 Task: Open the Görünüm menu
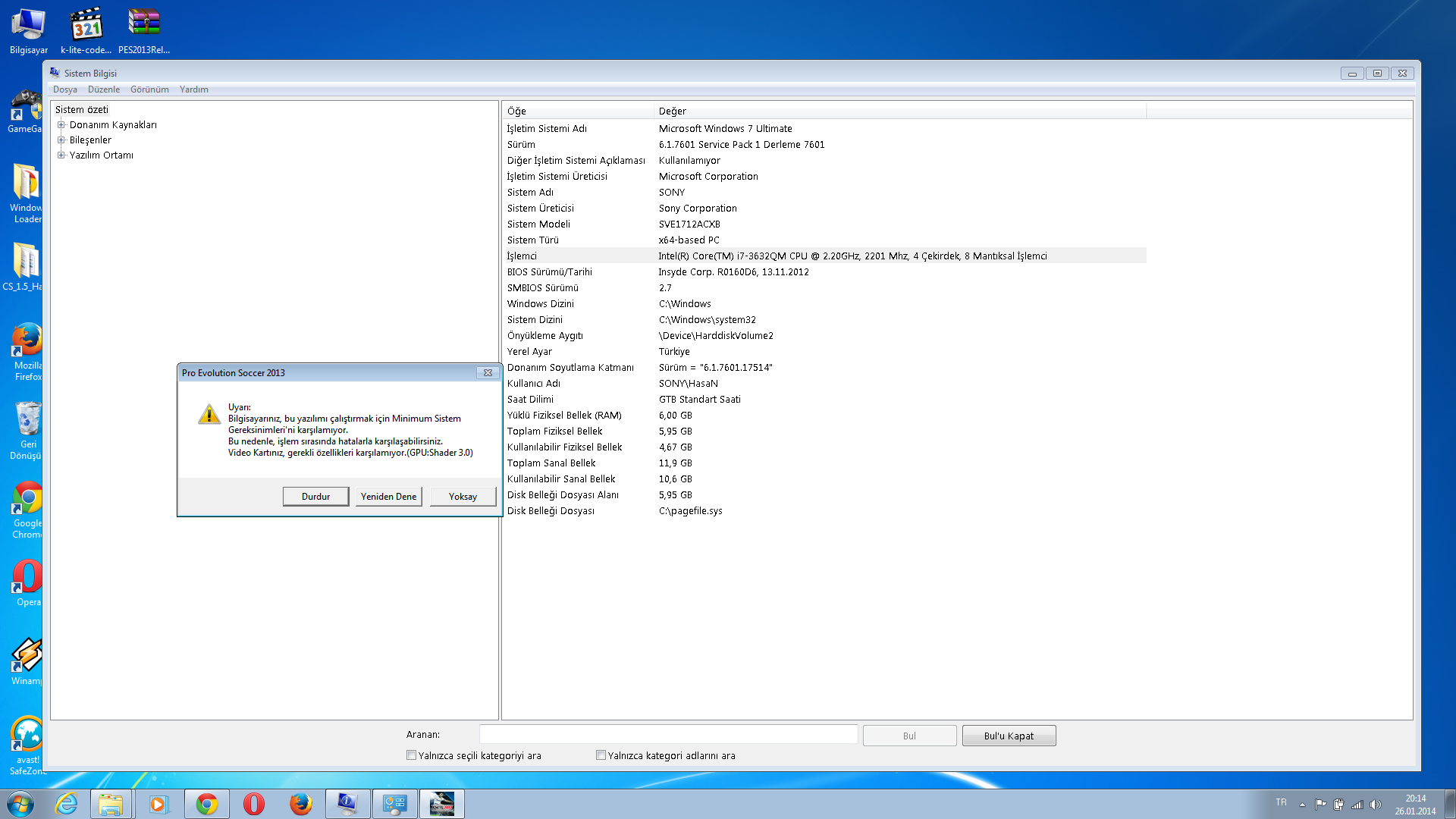point(149,89)
